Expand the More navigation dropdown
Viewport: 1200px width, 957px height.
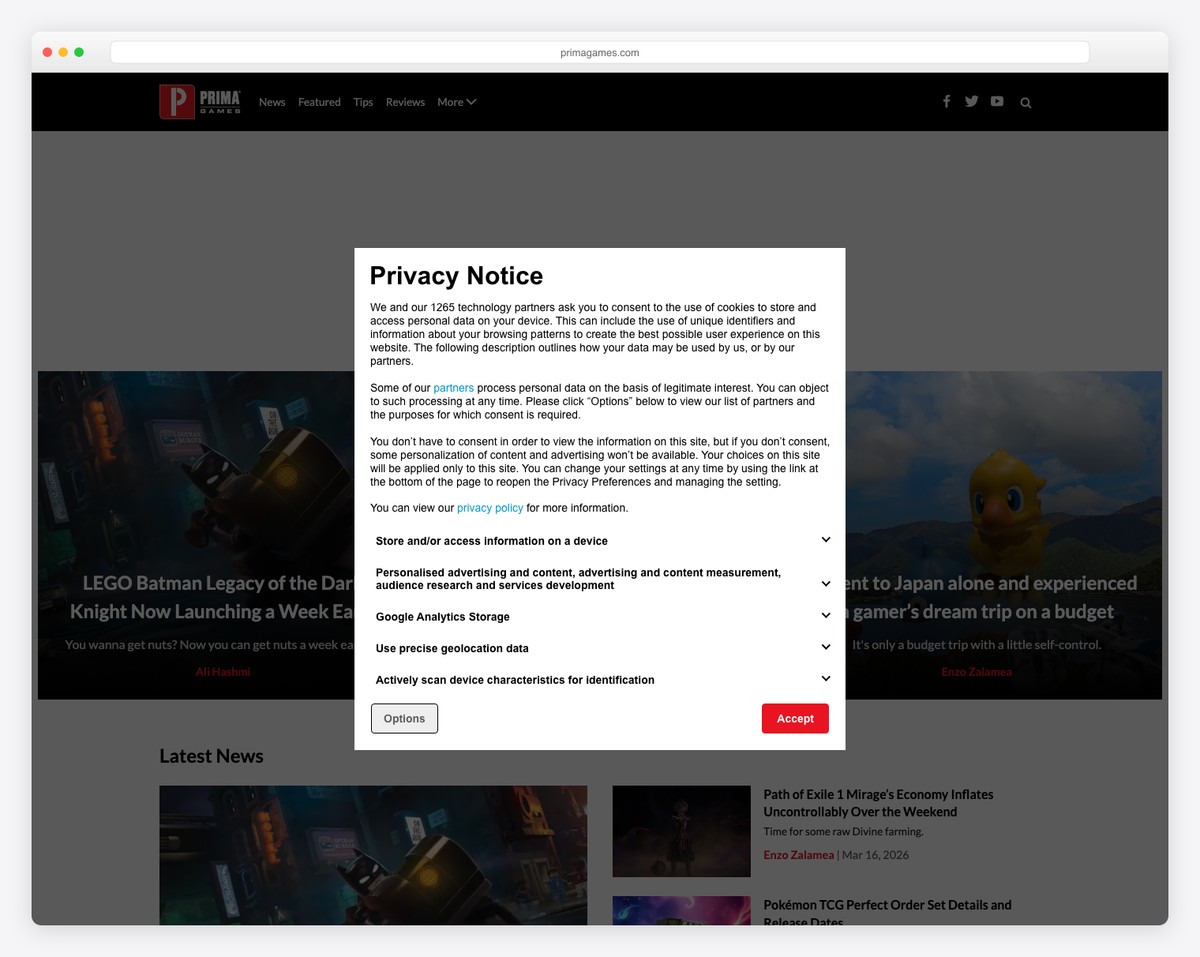pyautogui.click(x=456, y=102)
